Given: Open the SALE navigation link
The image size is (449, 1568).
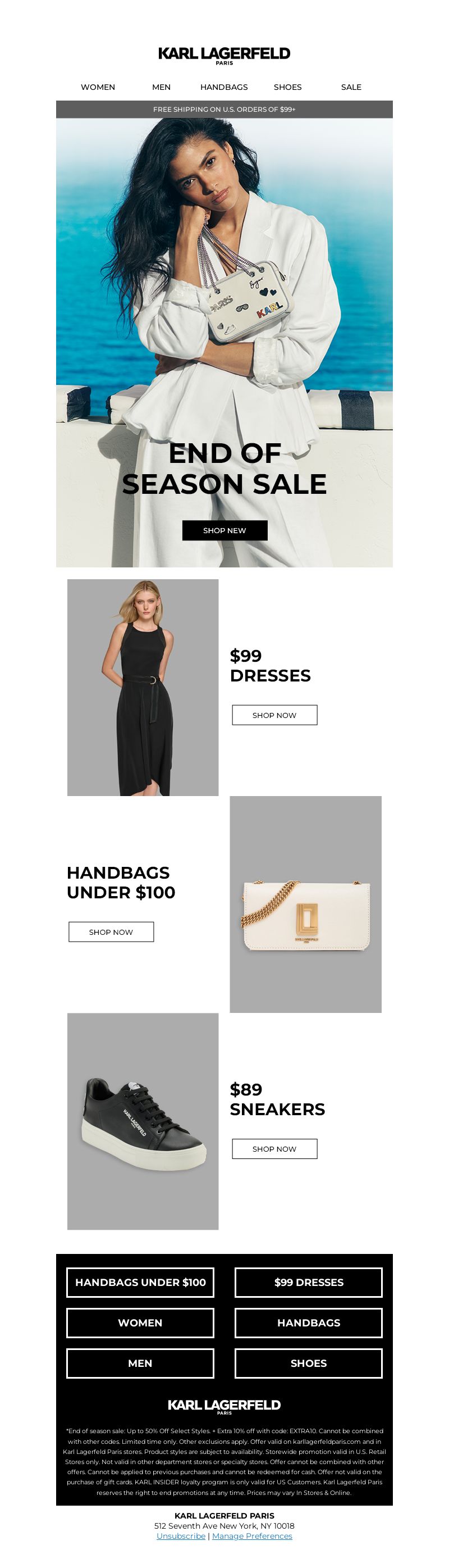Looking at the screenshot, I should tap(351, 87).
